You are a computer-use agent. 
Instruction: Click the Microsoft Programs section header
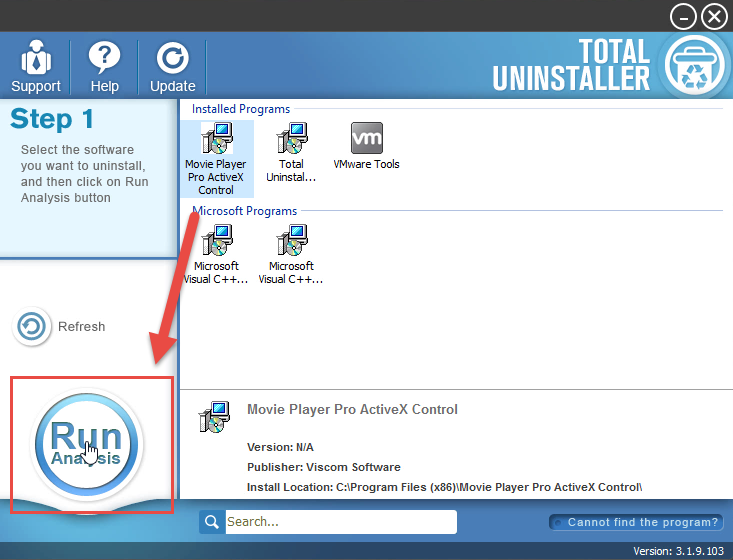[x=244, y=211]
